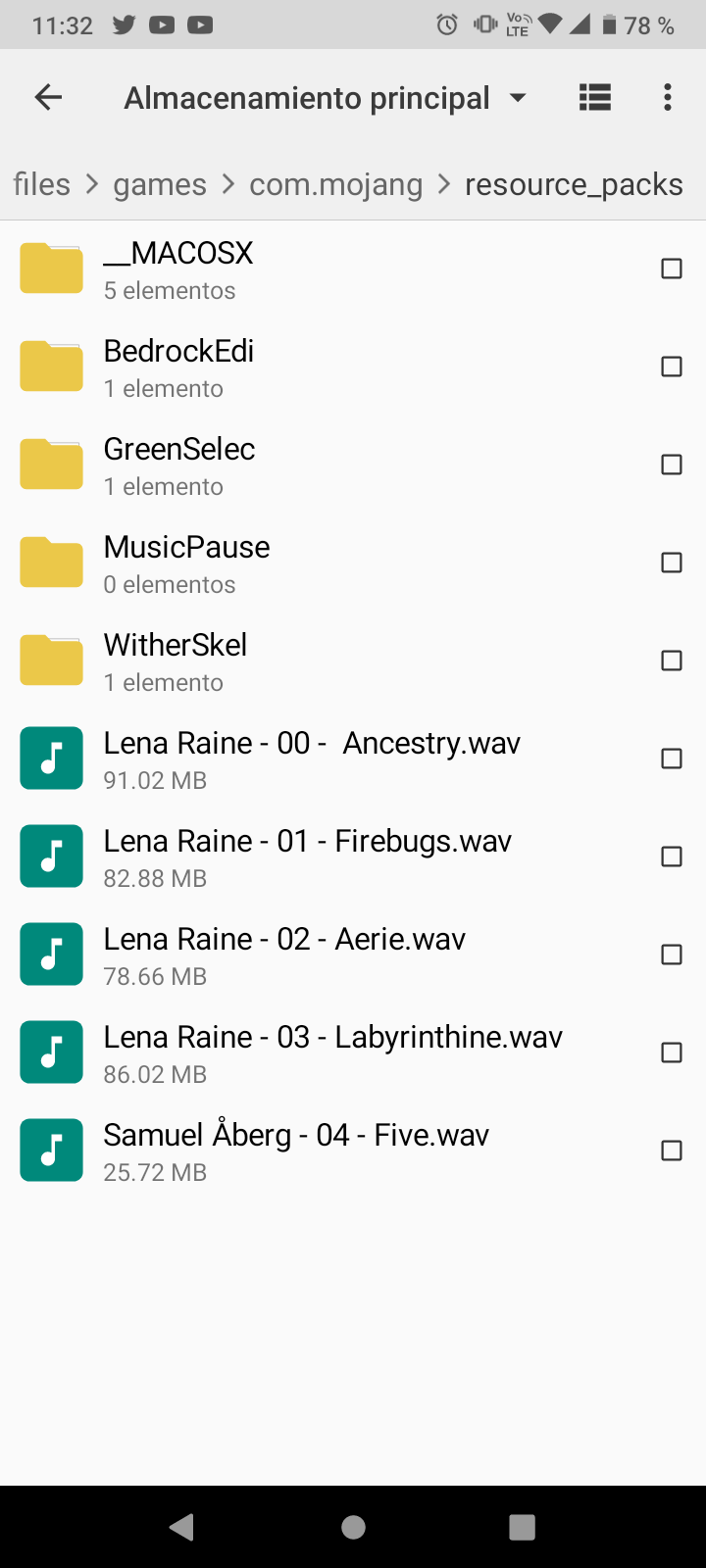Screen dimensions: 706x1568
Task: Open the three-dot overflow menu
Action: click(x=668, y=97)
